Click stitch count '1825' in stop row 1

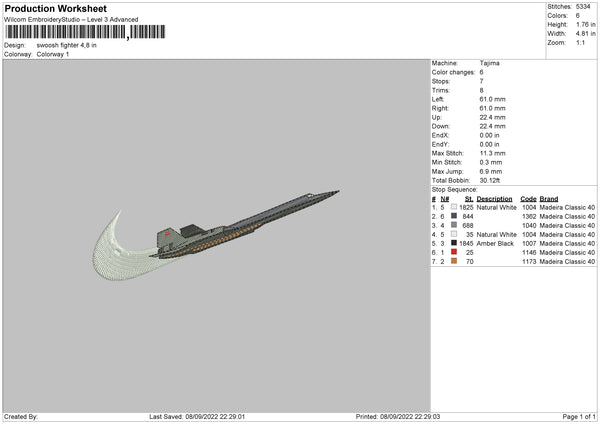pyautogui.click(x=466, y=207)
